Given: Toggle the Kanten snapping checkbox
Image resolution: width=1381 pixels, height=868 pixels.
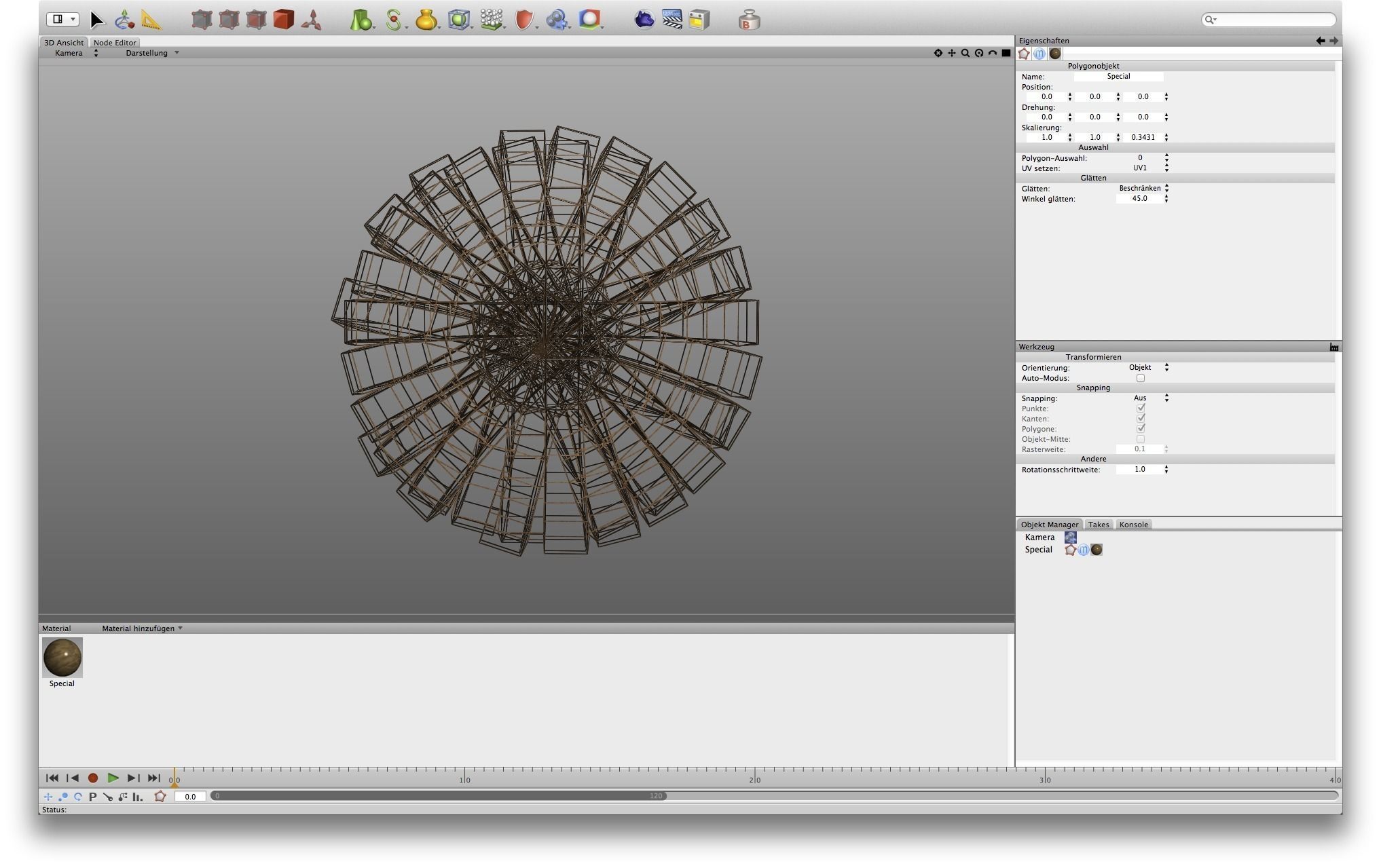Looking at the screenshot, I should tap(1141, 419).
